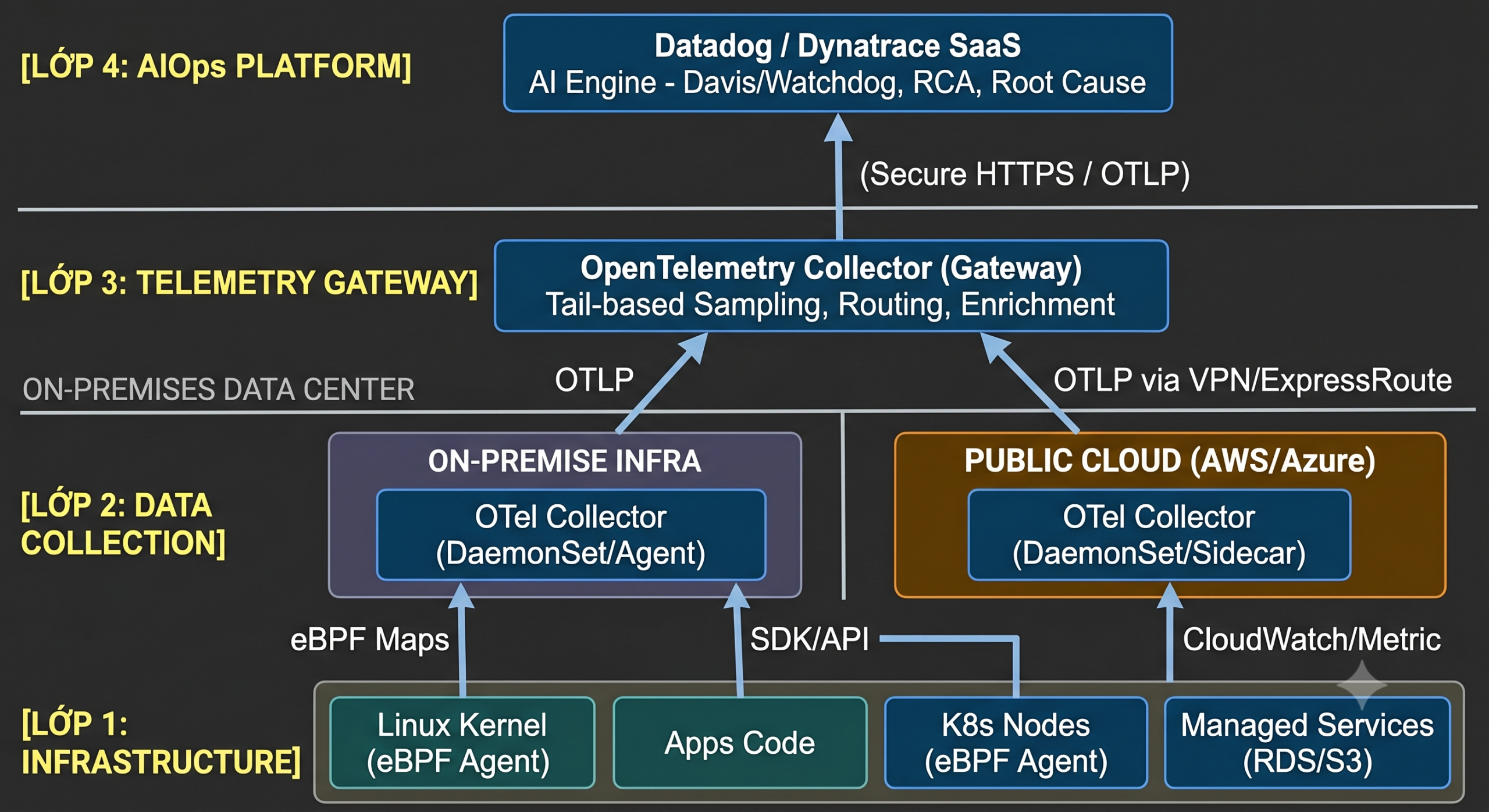The height and width of the screenshot is (812, 1489).
Task: Click the ON-PREMISE INFRA heading
Action: click(x=565, y=461)
